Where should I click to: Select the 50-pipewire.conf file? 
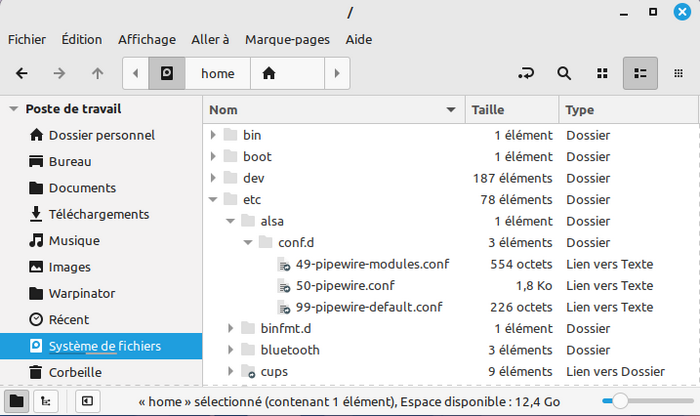tap(347, 286)
